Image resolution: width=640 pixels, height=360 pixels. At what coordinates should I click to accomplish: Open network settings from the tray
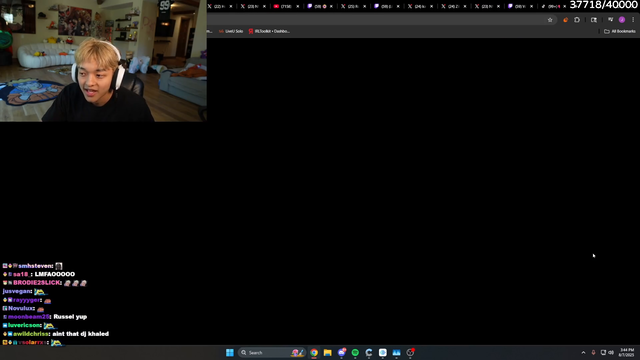603,353
